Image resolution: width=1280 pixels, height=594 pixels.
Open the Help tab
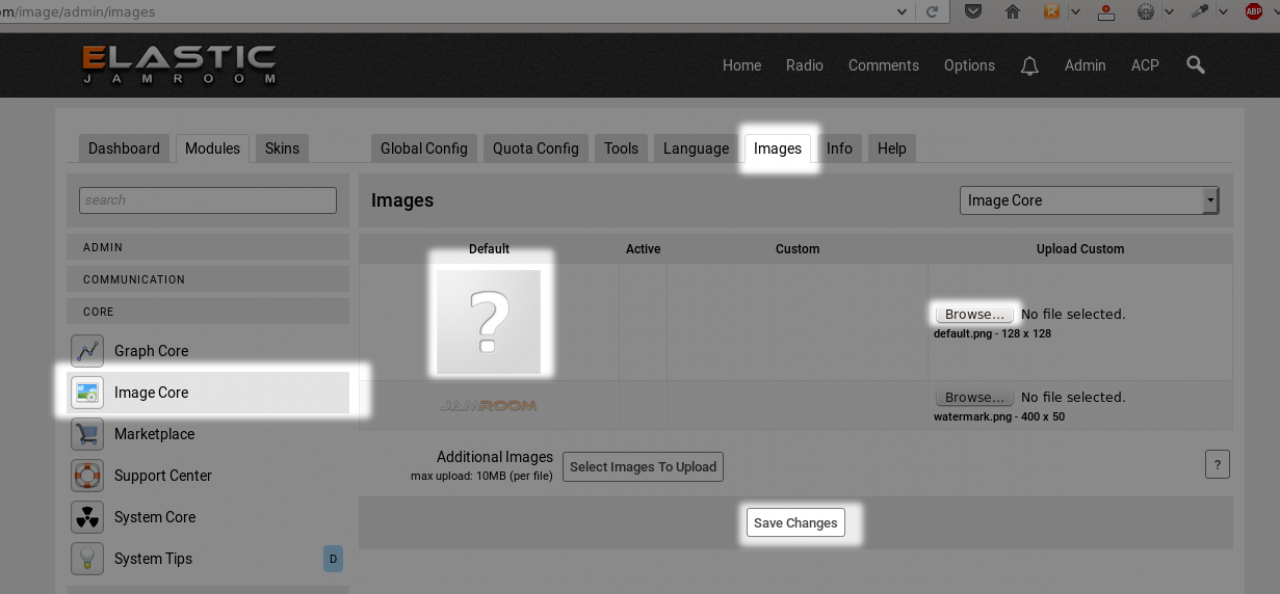click(892, 148)
